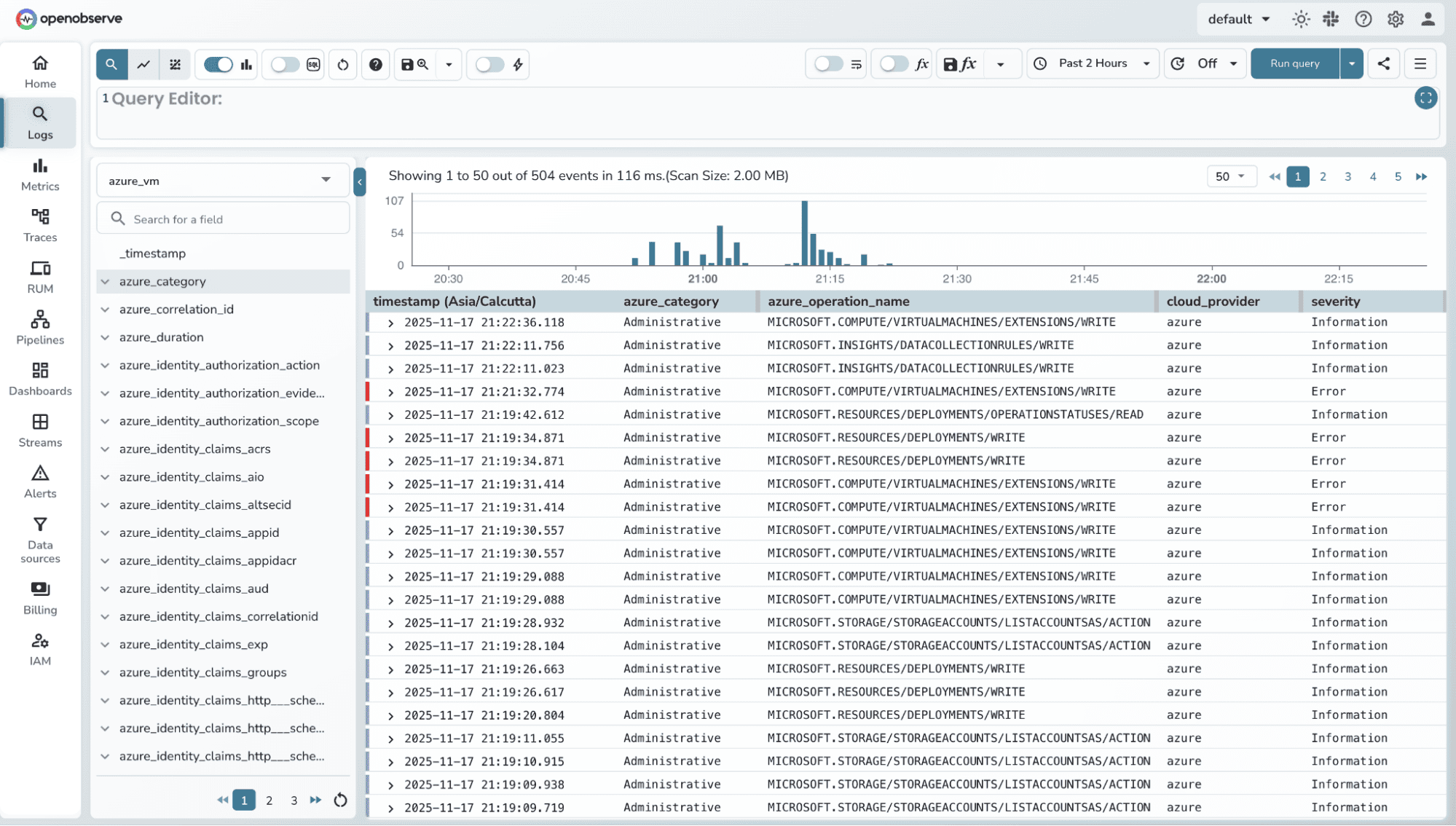Go to page 2 of the results
Viewport: 1456px width, 826px height.
[x=1323, y=176]
